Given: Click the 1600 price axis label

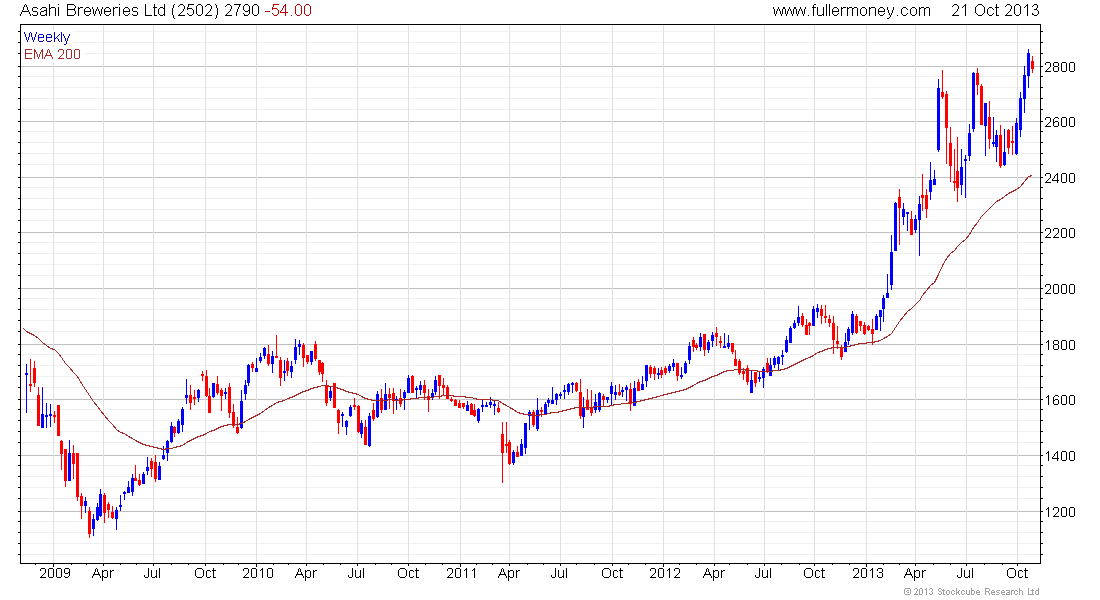Looking at the screenshot, I should click(1059, 400).
